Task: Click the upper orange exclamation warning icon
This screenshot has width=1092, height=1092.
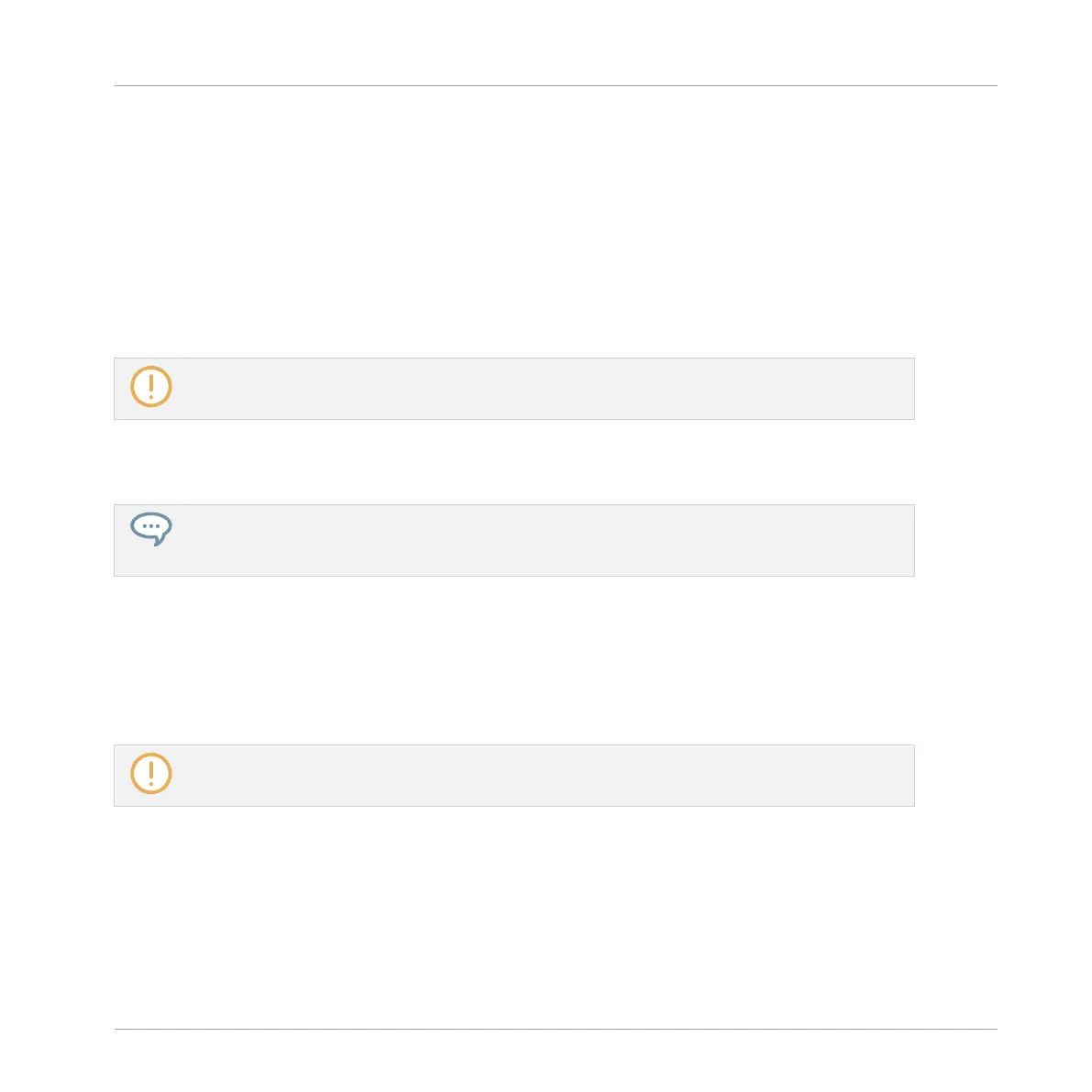Action: [x=151, y=387]
